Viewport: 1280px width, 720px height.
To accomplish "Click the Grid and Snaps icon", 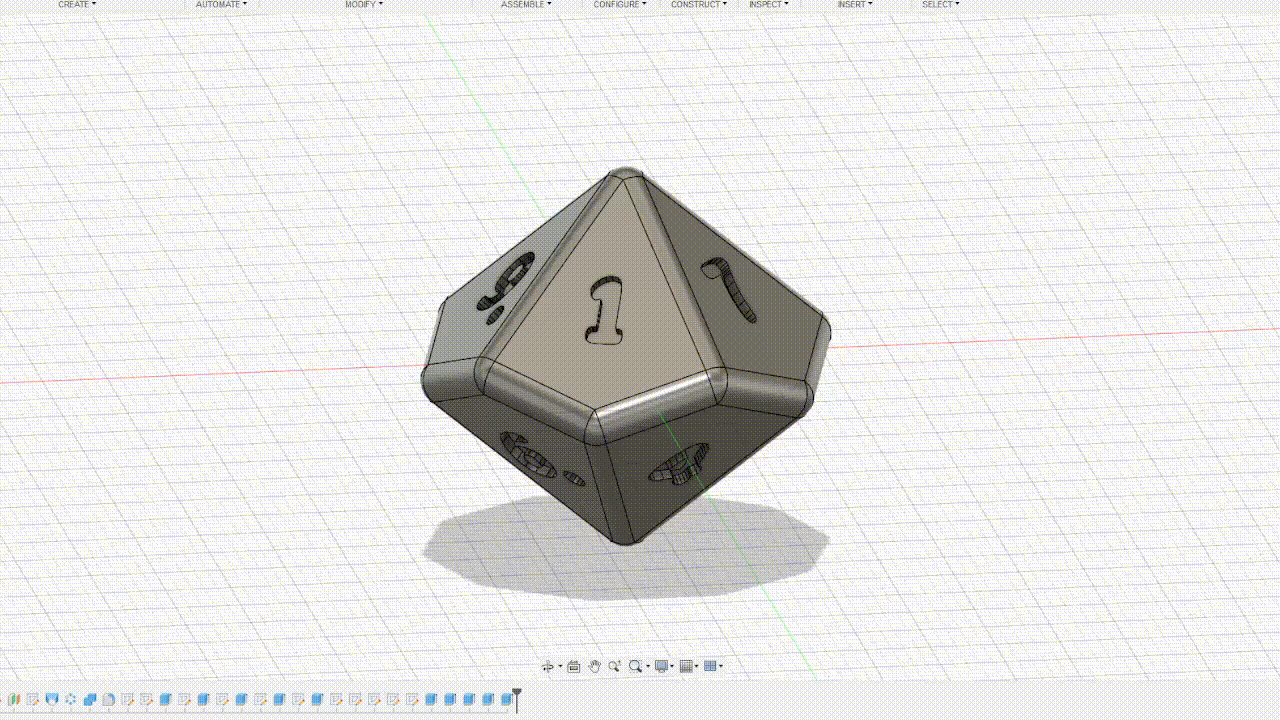I will [686, 666].
